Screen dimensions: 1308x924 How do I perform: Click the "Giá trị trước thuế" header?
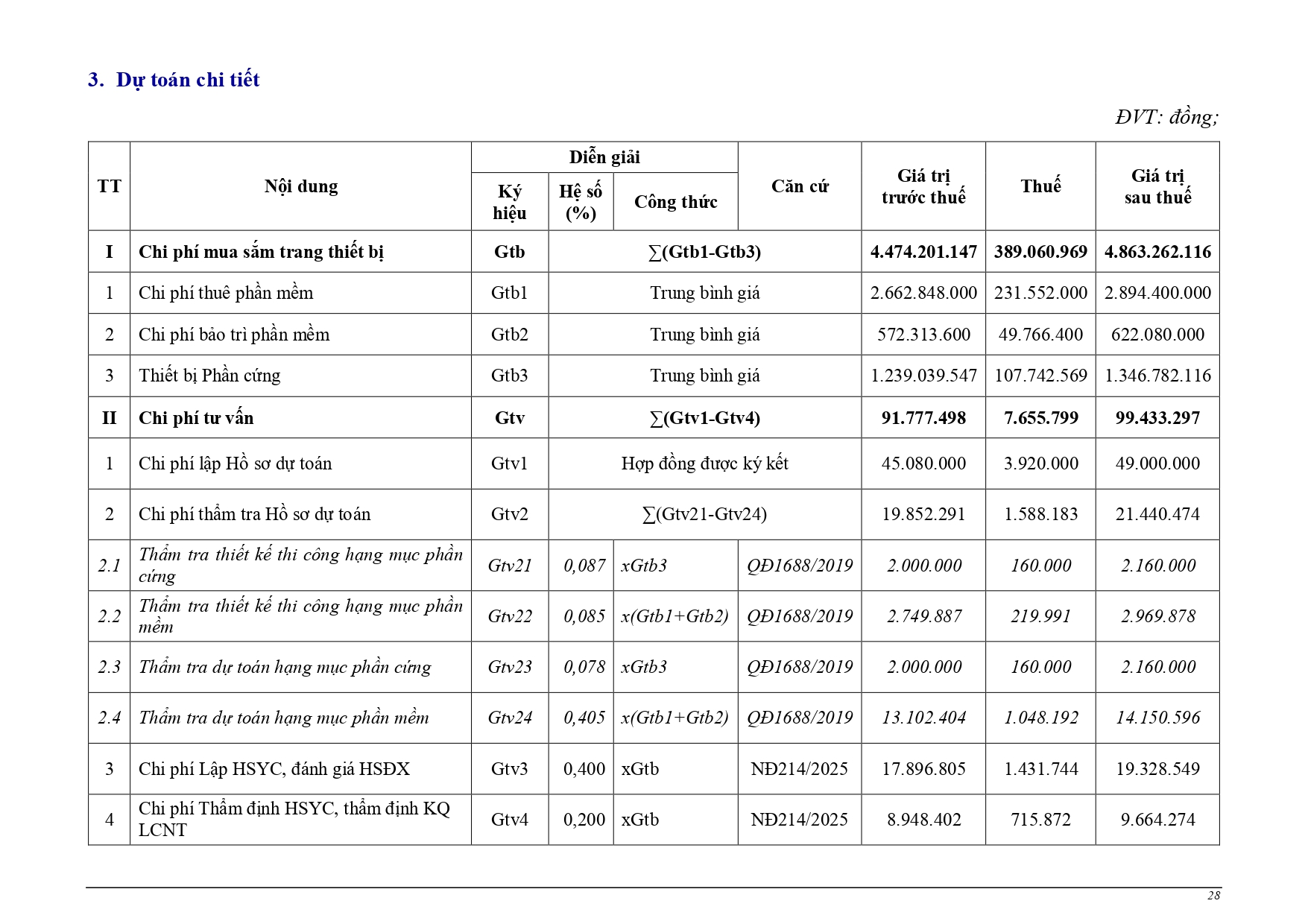[923, 186]
